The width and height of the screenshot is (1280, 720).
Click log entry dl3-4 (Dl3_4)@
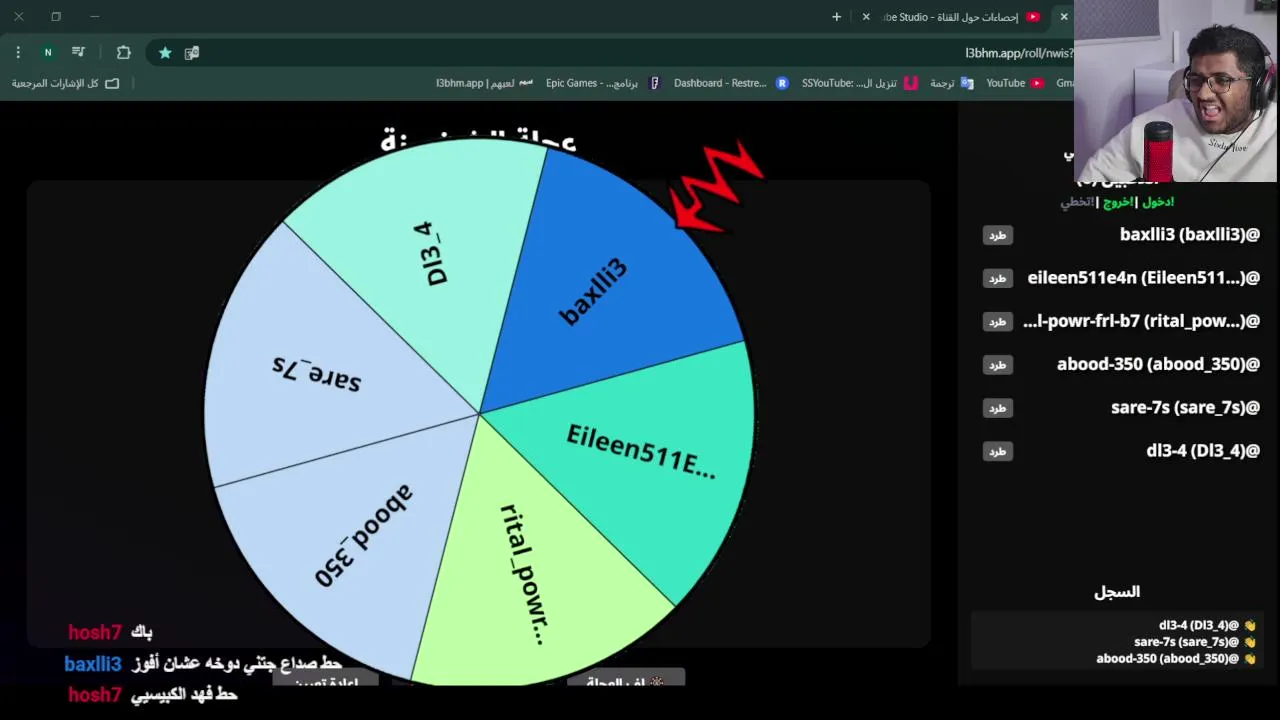1199,626
